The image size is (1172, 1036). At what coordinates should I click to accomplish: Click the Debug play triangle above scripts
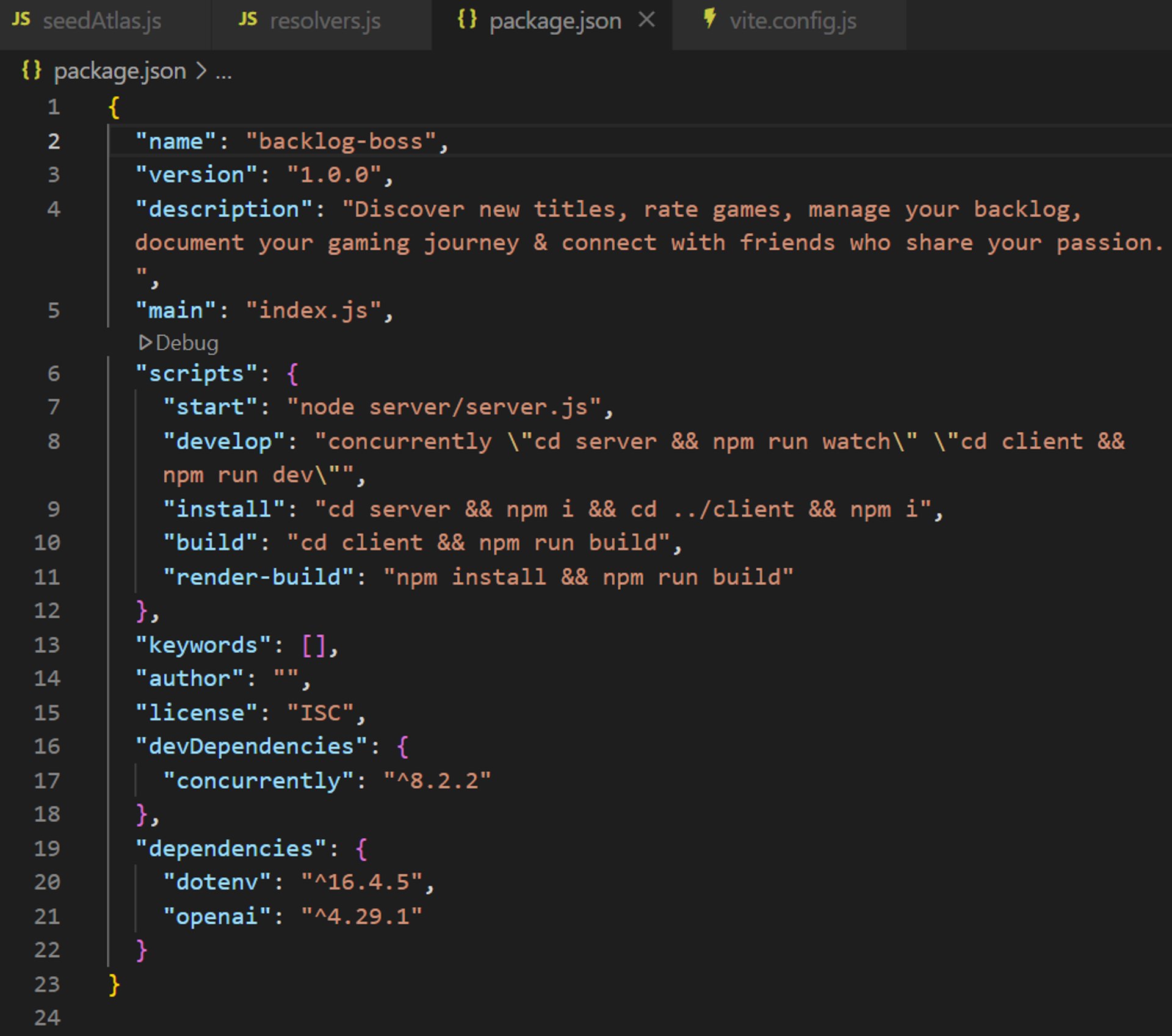point(145,342)
